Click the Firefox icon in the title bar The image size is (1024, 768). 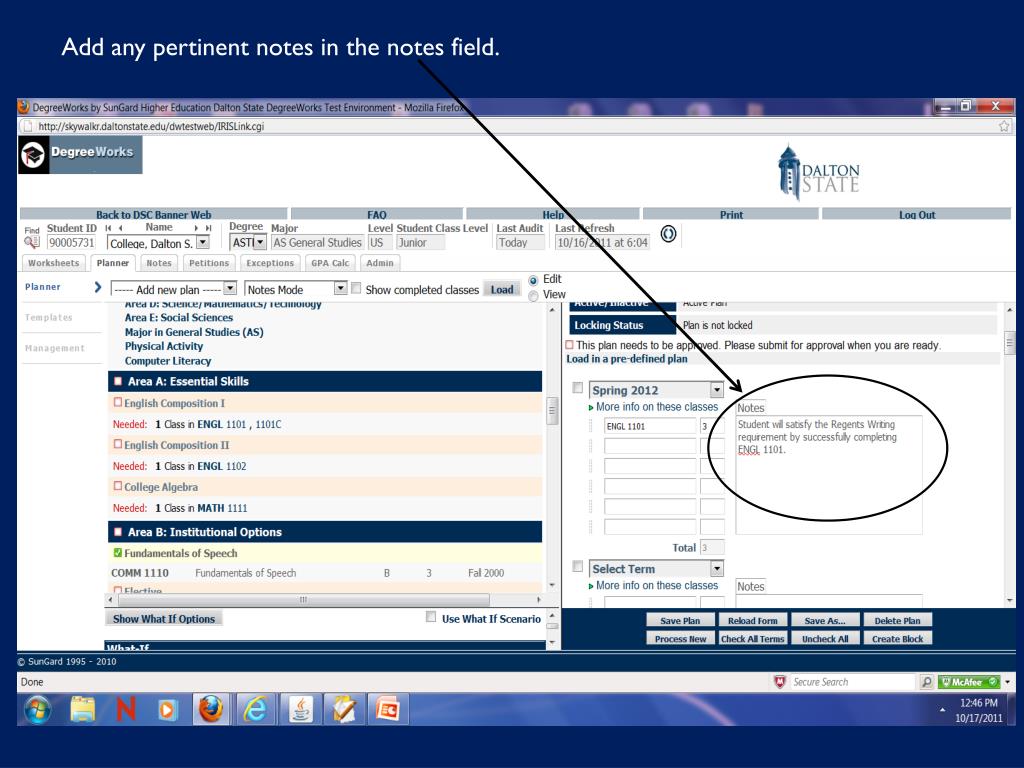pos(24,107)
